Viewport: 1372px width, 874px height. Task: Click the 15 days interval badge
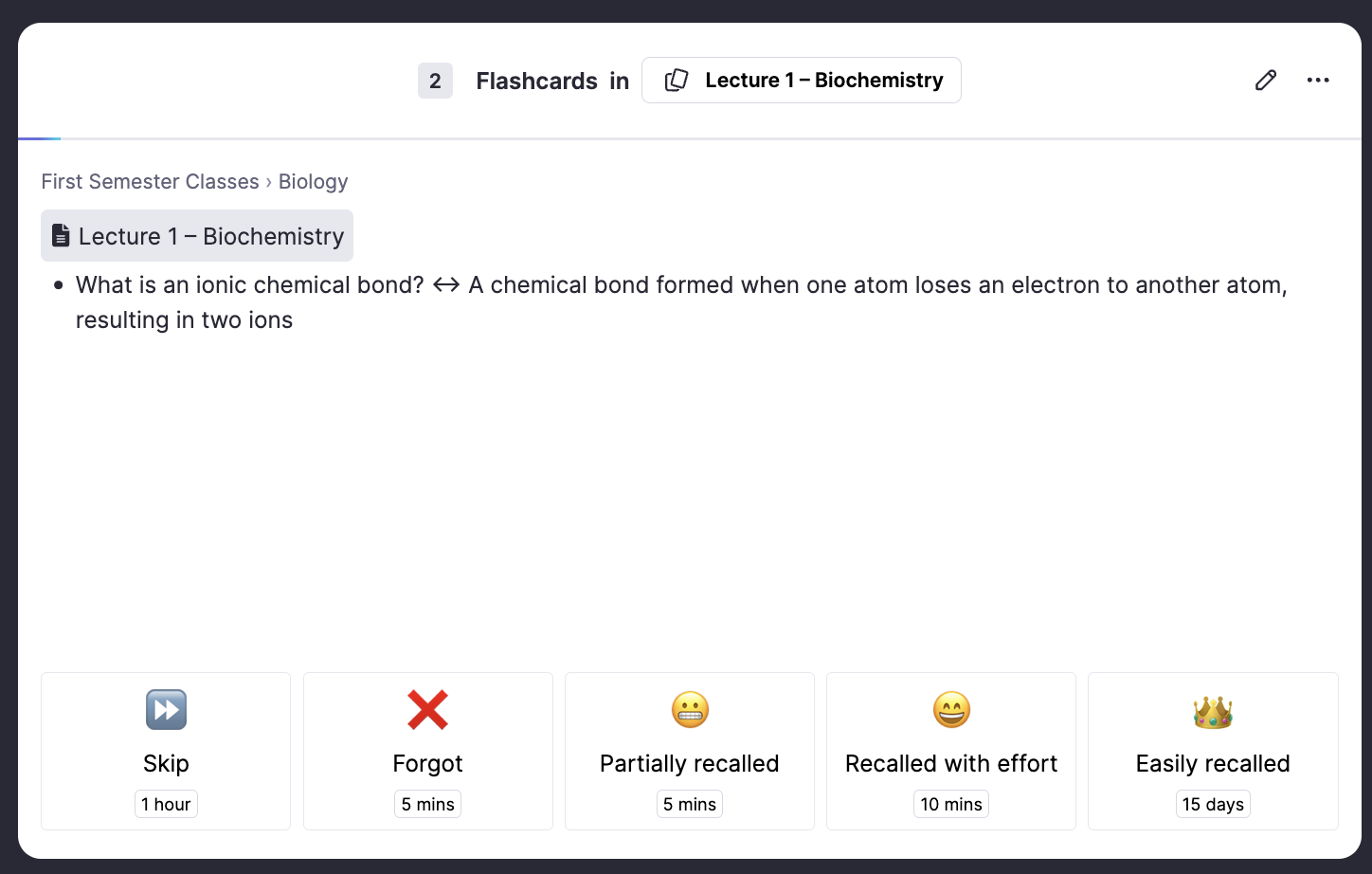[x=1213, y=804]
